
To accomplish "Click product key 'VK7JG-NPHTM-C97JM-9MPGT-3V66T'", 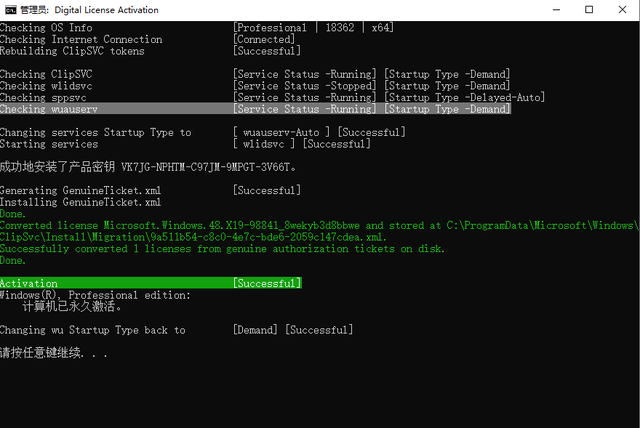I will [206, 167].
